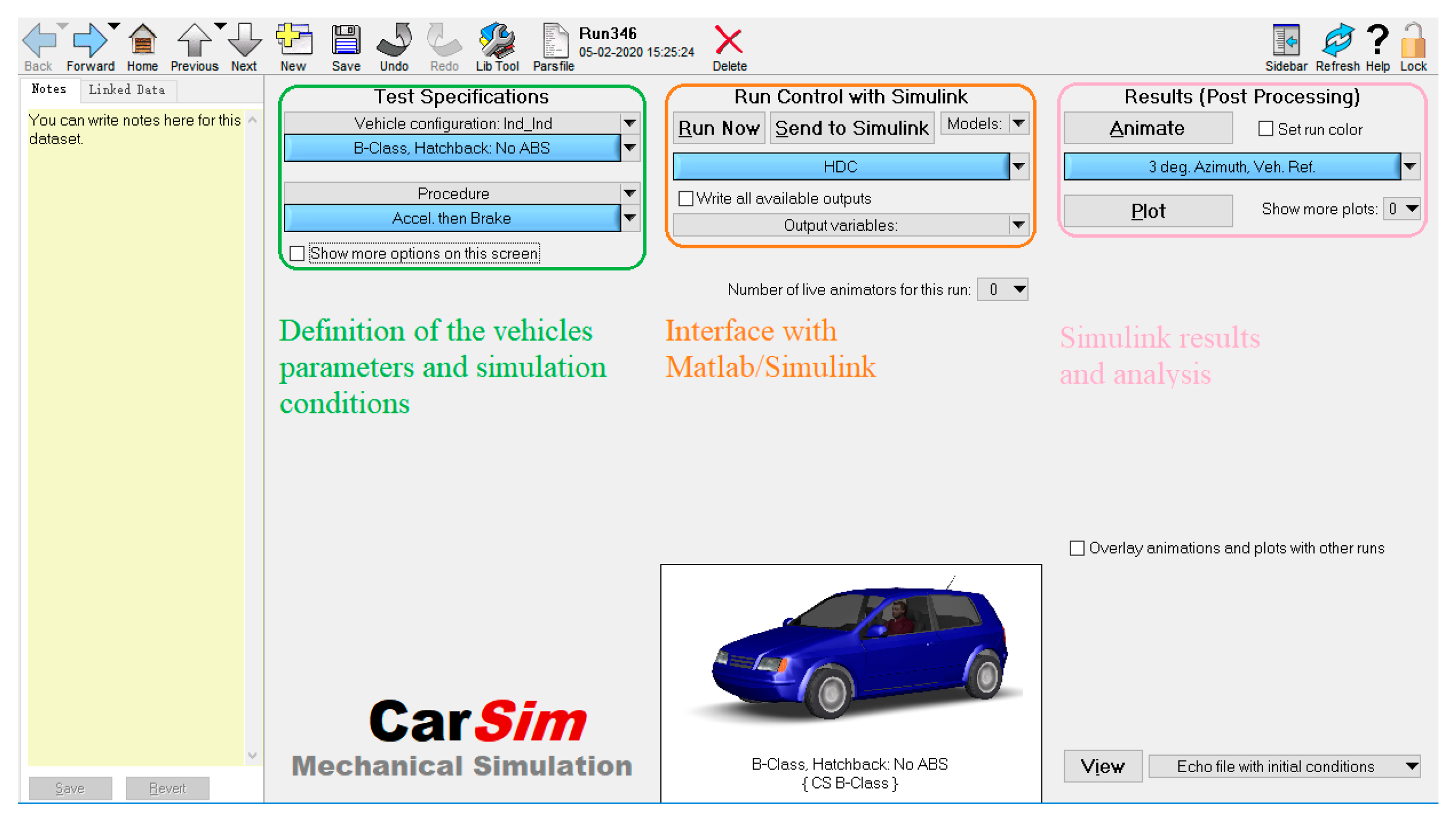Screen dimensions: 1456x823
Task: Open the B-Class Hatchback No ABS dataset link
Action: pos(452,148)
